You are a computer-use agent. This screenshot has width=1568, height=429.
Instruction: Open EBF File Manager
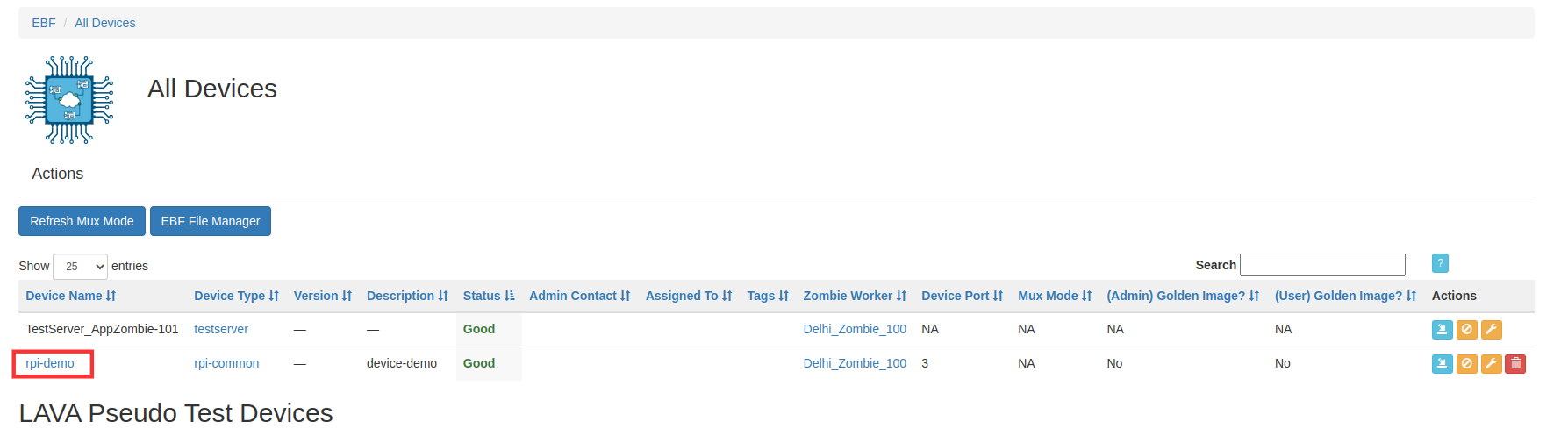[211, 221]
